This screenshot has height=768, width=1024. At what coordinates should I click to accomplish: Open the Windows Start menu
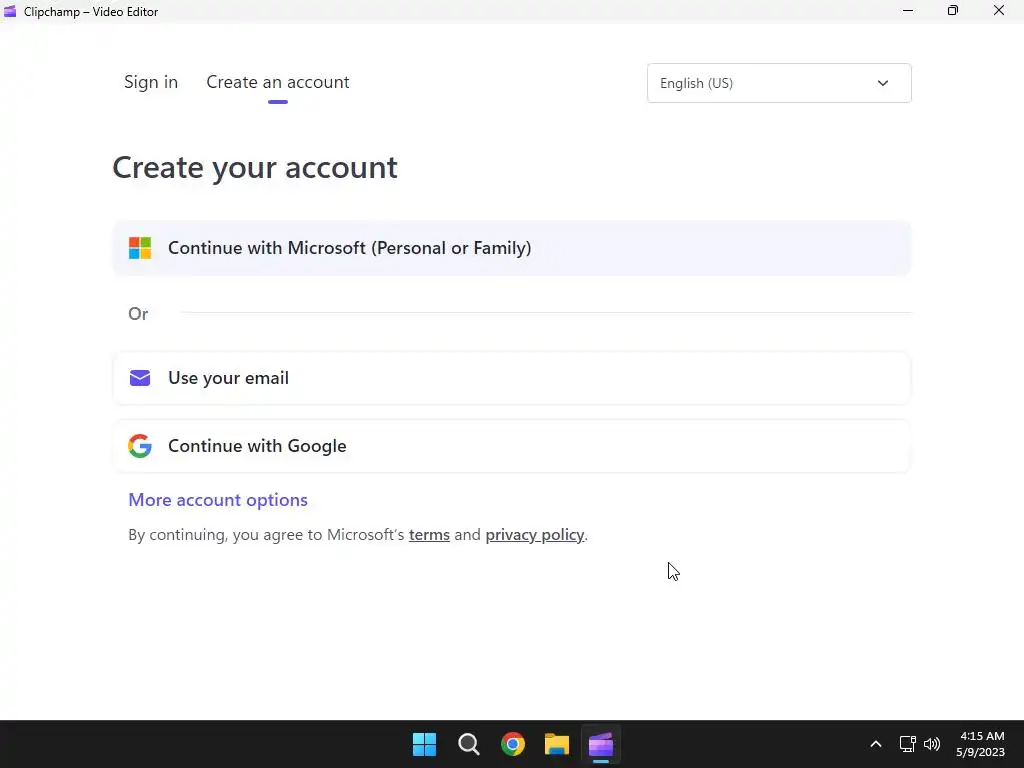coord(424,744)
